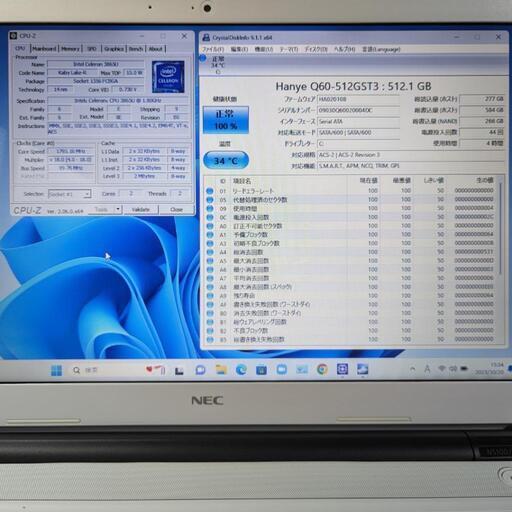Select the CPU tab in CPU-Z
The width and height of the screenshot is (512, 512).
[x=20, y=48]
